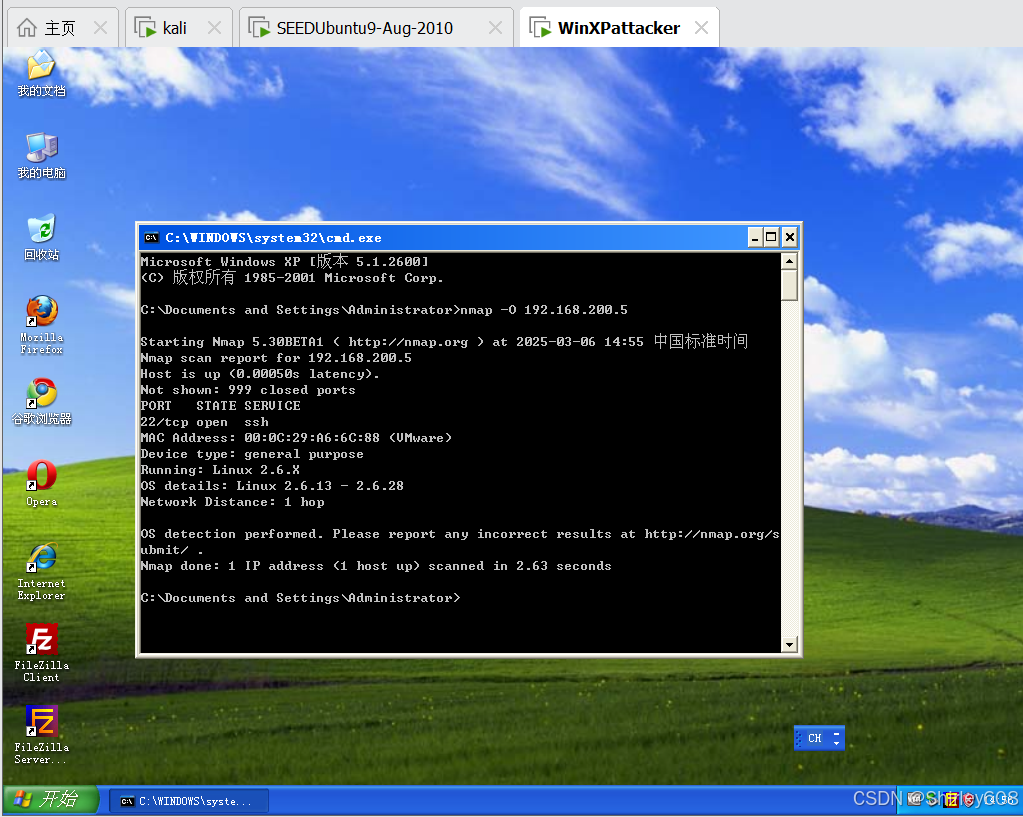Launch Google Chrome browser shortcut
This screenshot has height=817, width=1023.
(41, 402)
